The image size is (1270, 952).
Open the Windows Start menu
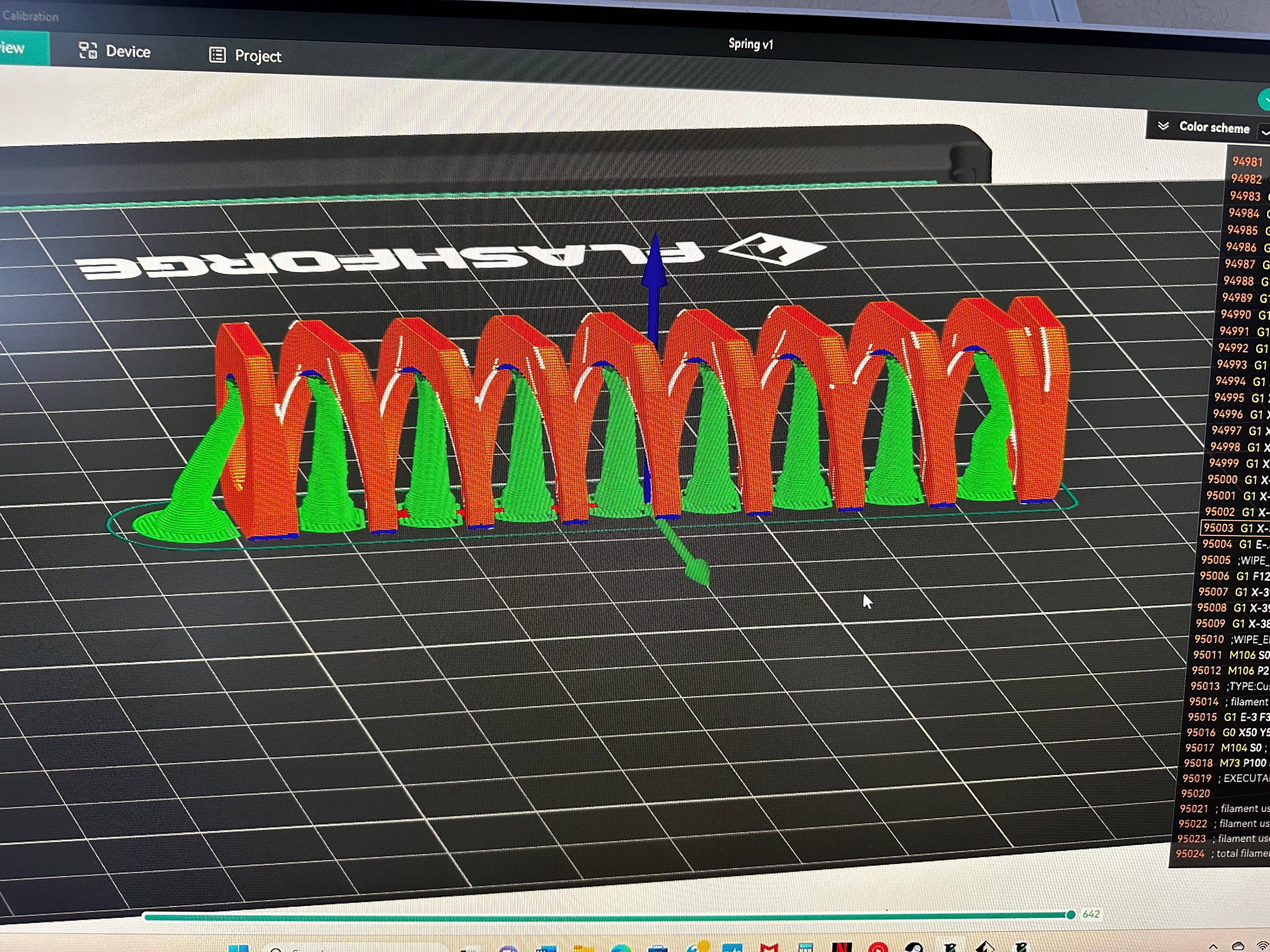pyautogui.click(x=238, y=947)
